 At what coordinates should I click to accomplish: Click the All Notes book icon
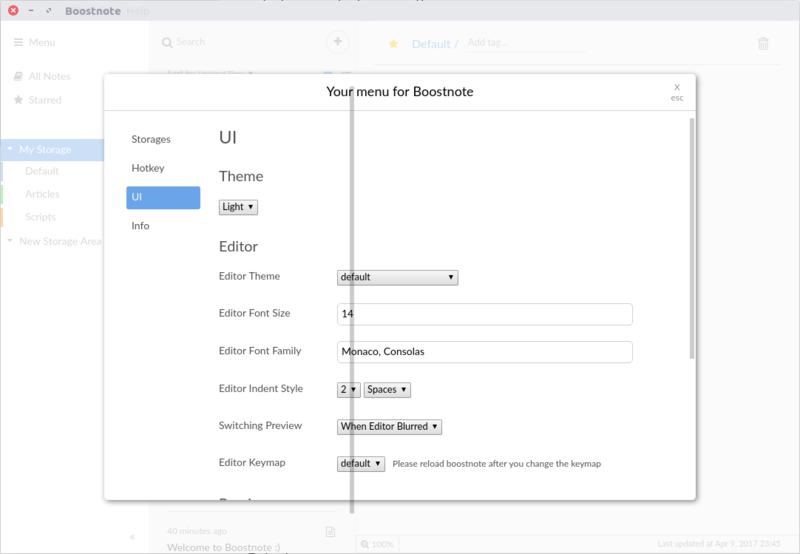click(18, 77)
